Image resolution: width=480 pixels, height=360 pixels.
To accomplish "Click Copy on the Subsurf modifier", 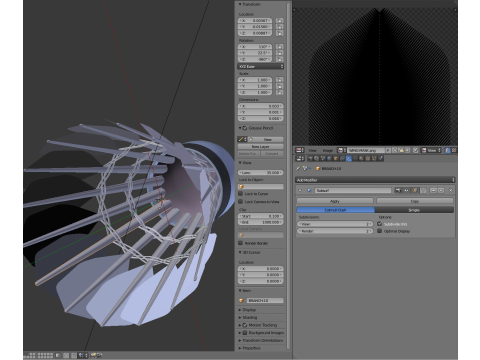I will tap(415, 201).
